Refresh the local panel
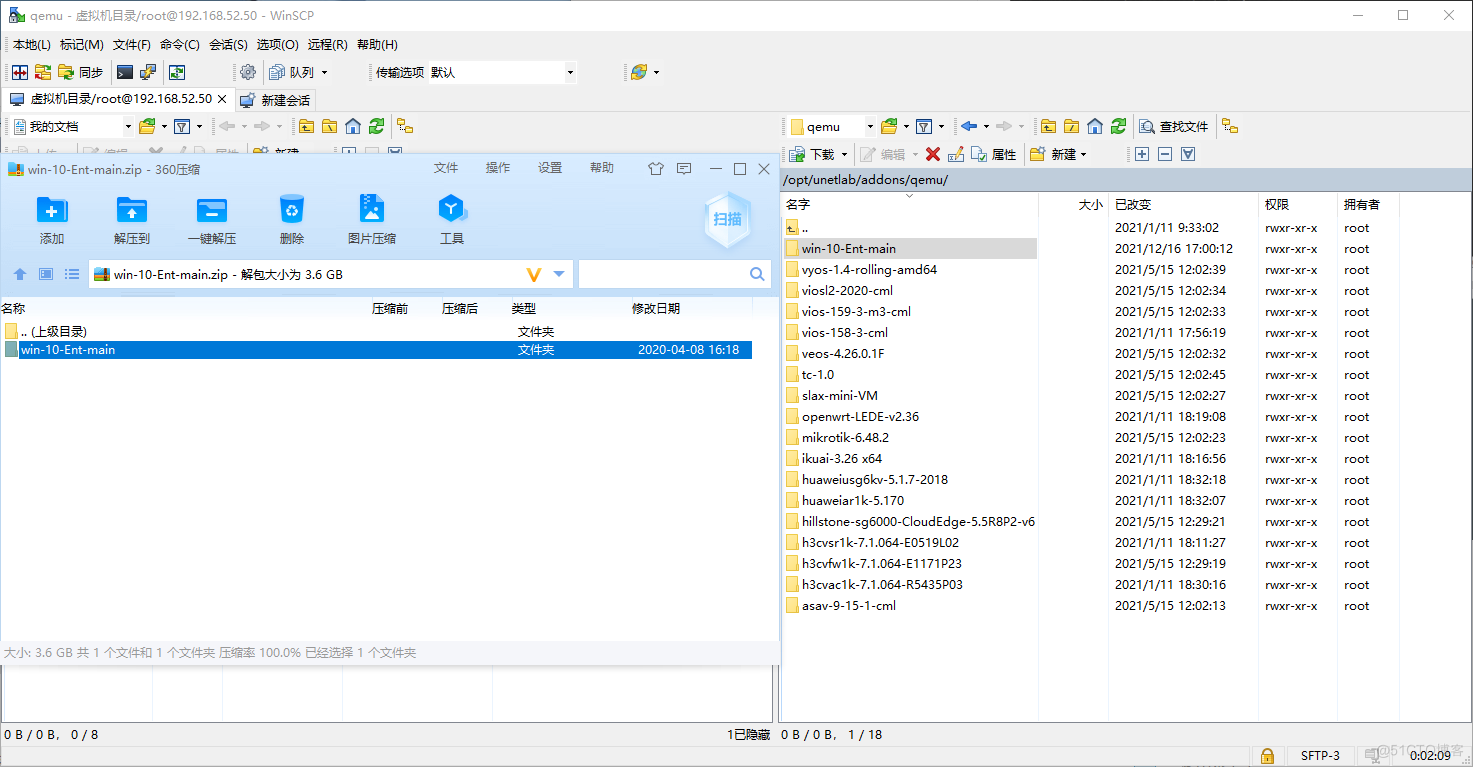 [376, 126]
